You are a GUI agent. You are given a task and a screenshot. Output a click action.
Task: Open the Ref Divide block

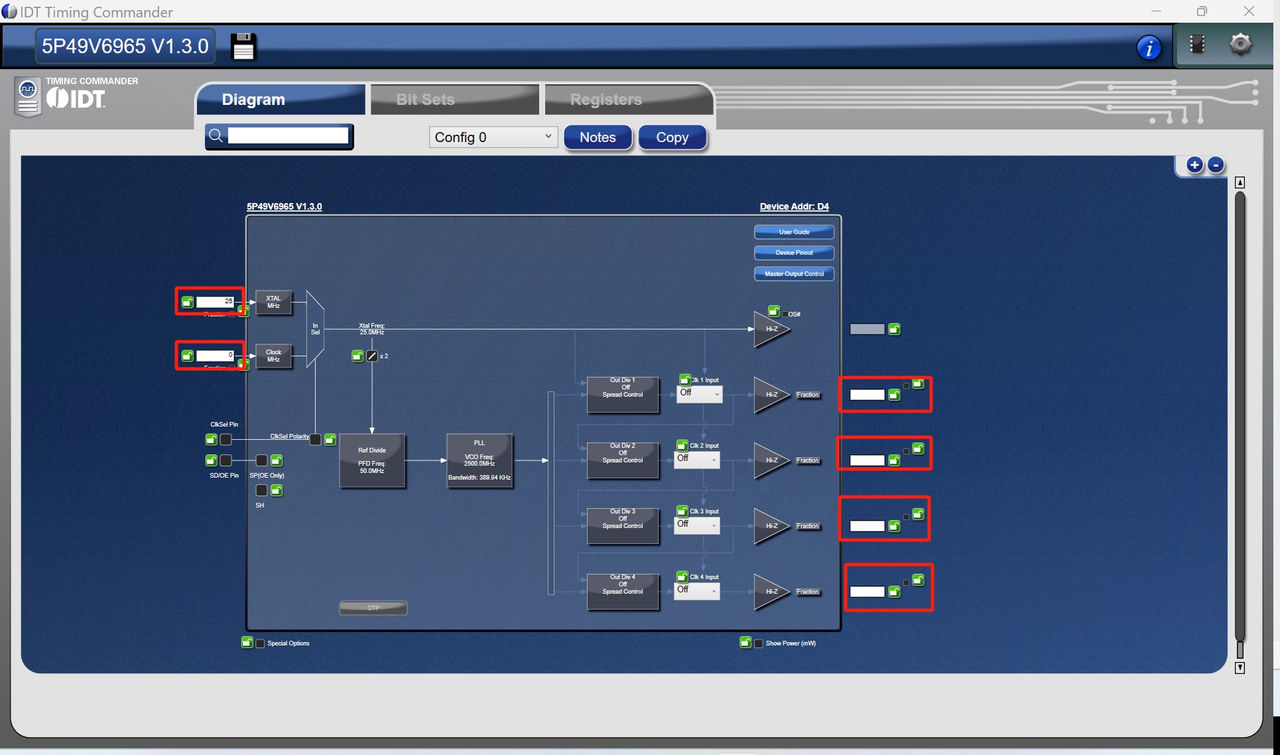[x=372, y=460]
